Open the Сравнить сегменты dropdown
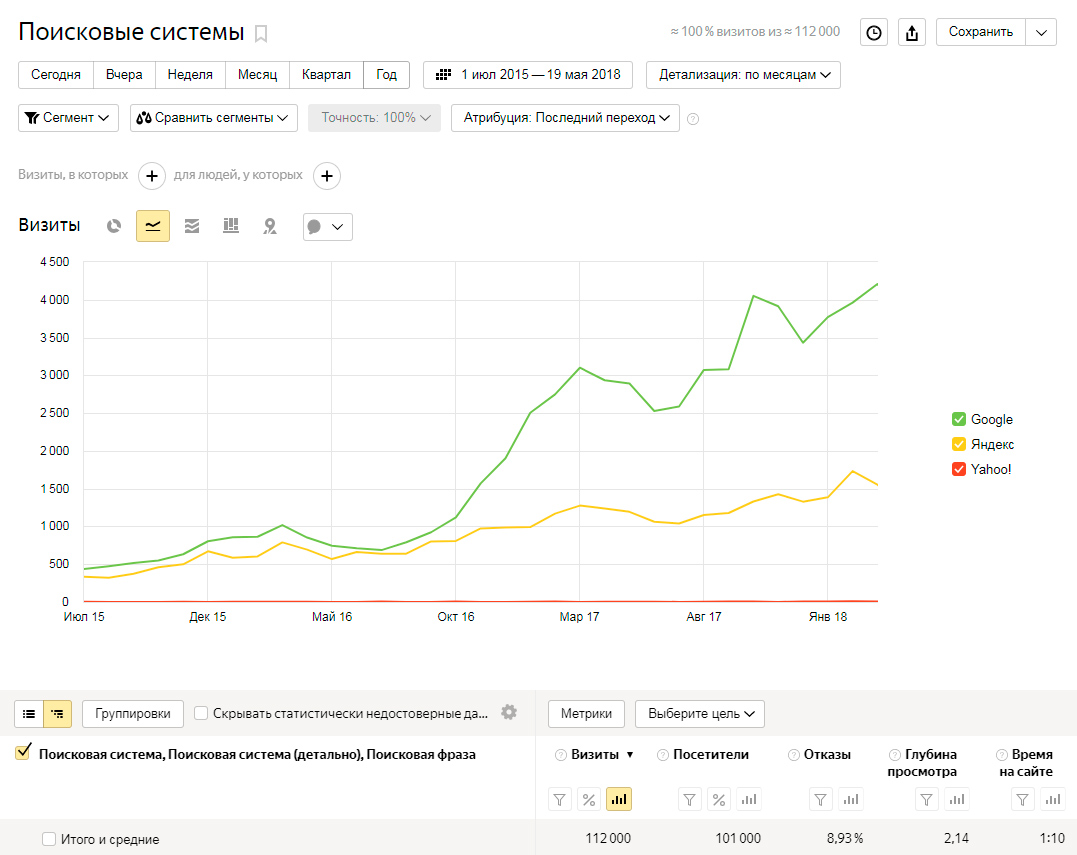Image resolution: width=1077 pixels, height=855 pixels. (x=214, y=118)
